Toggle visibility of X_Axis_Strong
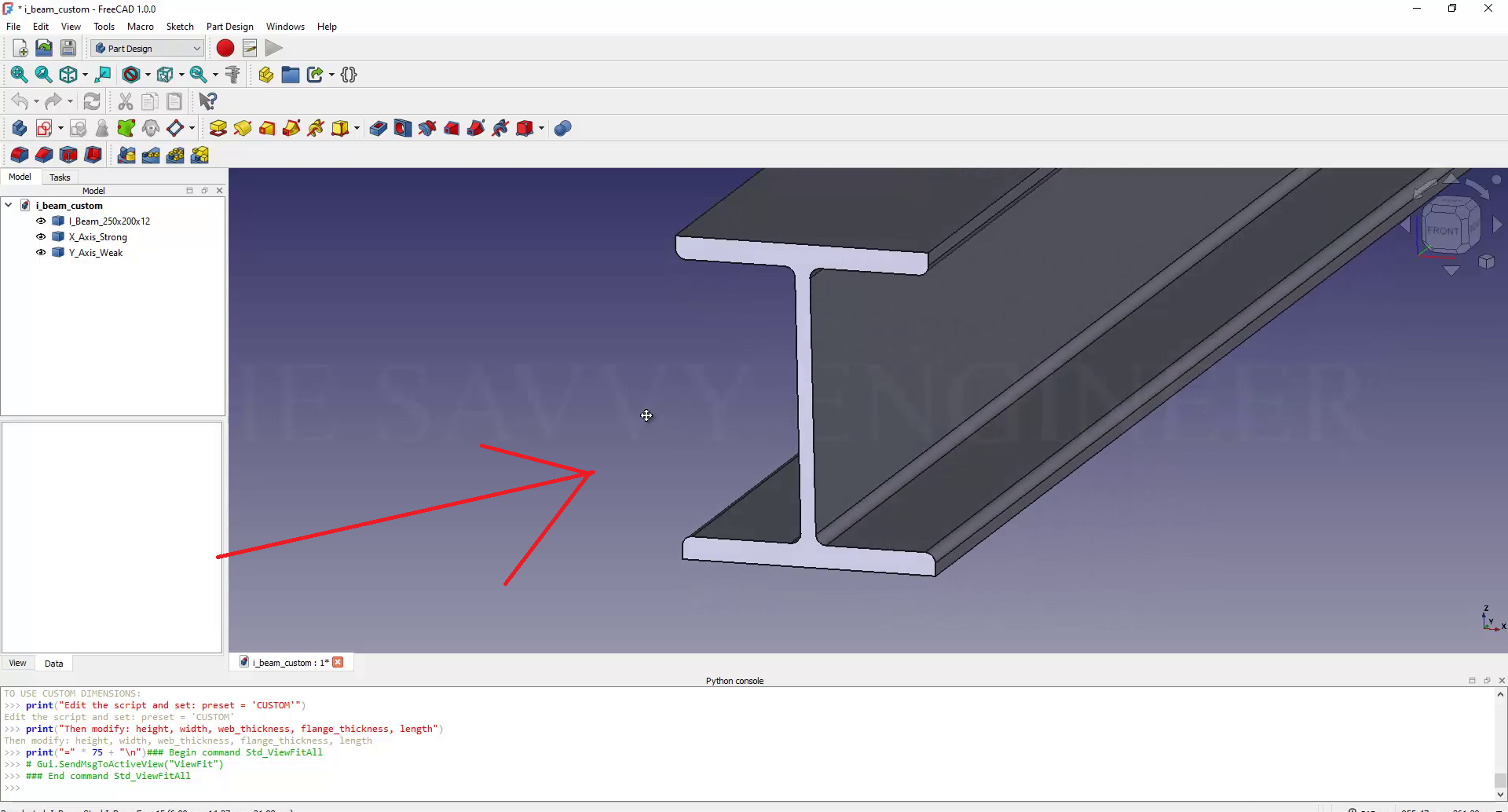This screenshot has height=812, width=1508. coord(41,237)
